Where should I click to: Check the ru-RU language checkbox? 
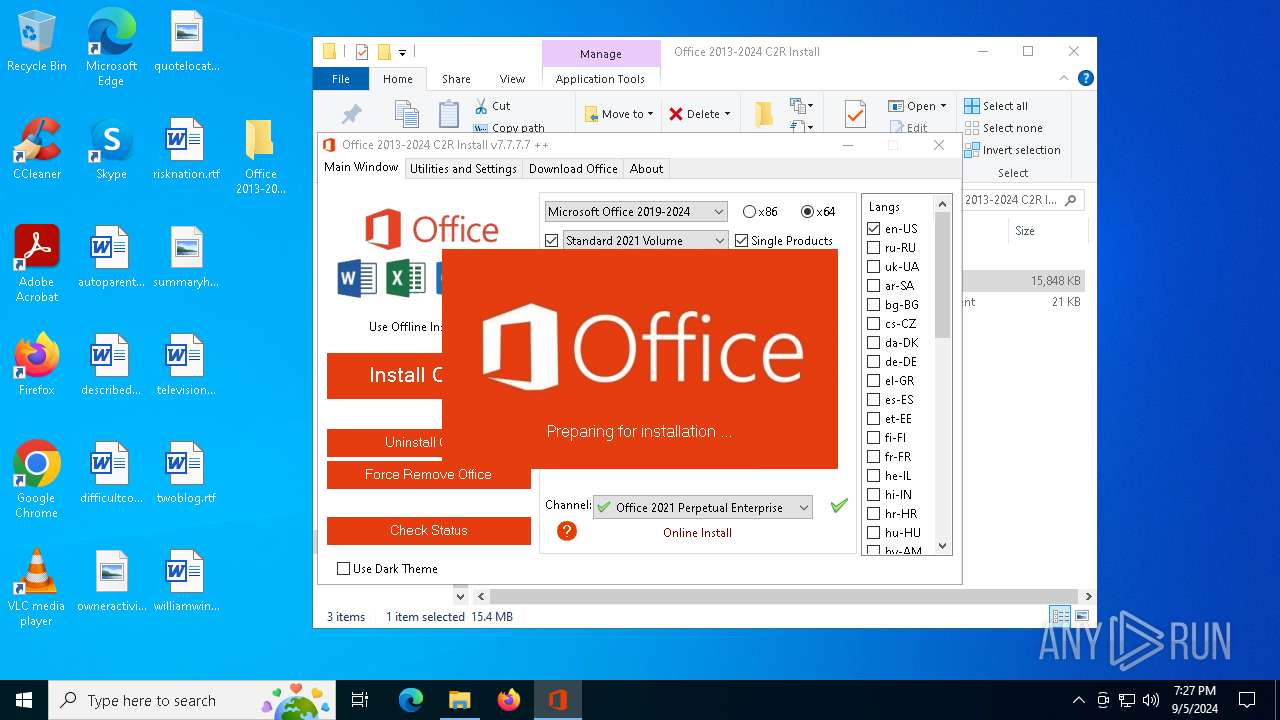[873, 247]
